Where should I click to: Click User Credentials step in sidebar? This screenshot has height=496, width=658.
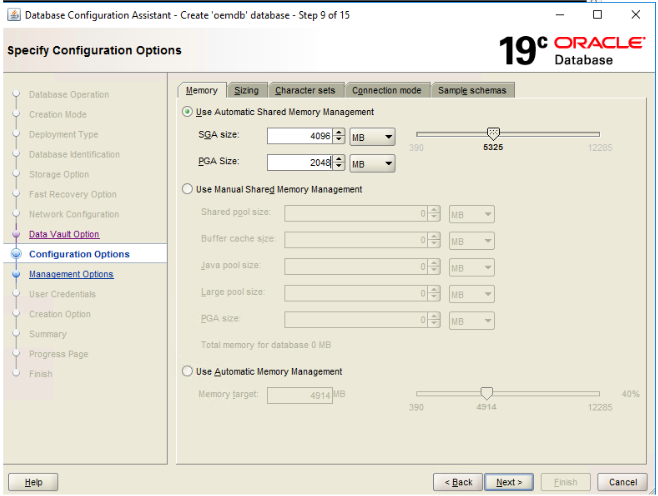tap(62, 294)
